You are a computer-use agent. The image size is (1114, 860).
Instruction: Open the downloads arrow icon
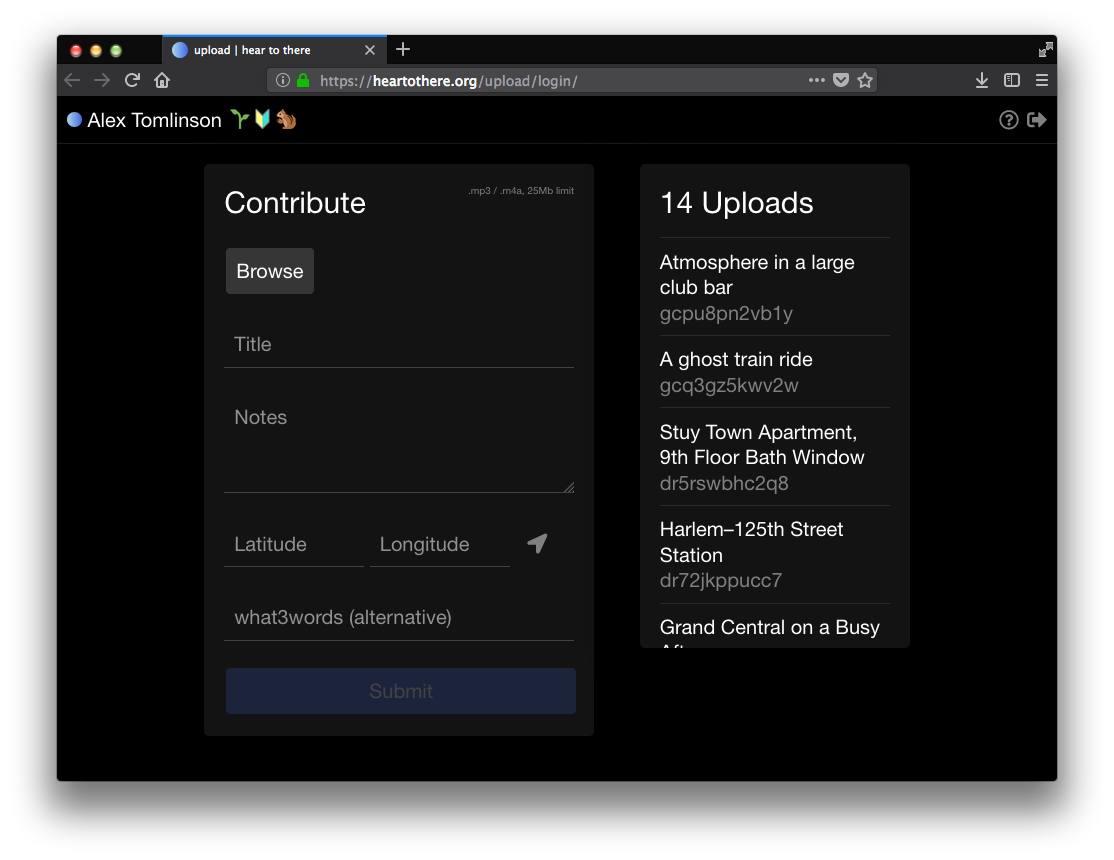click(x=982, y=80)
